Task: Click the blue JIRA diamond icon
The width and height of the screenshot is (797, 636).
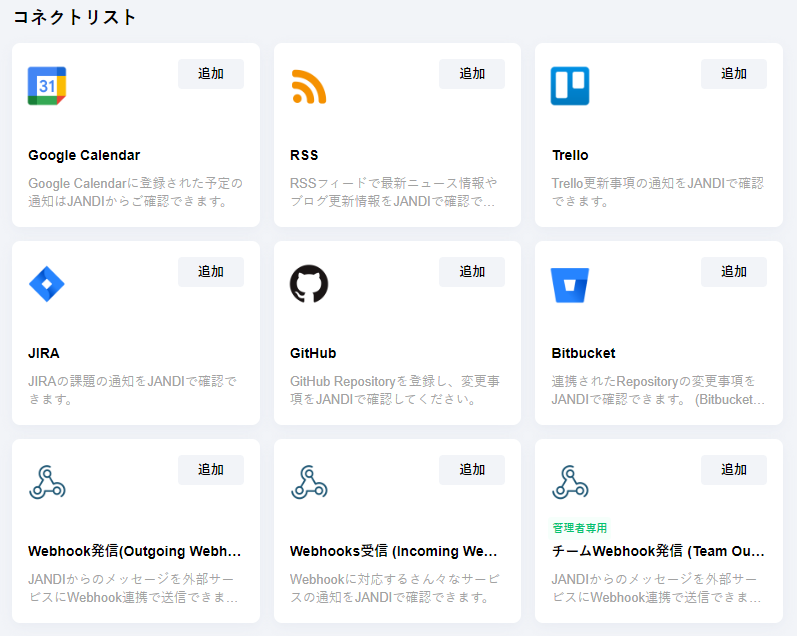Action: (47, 284)
